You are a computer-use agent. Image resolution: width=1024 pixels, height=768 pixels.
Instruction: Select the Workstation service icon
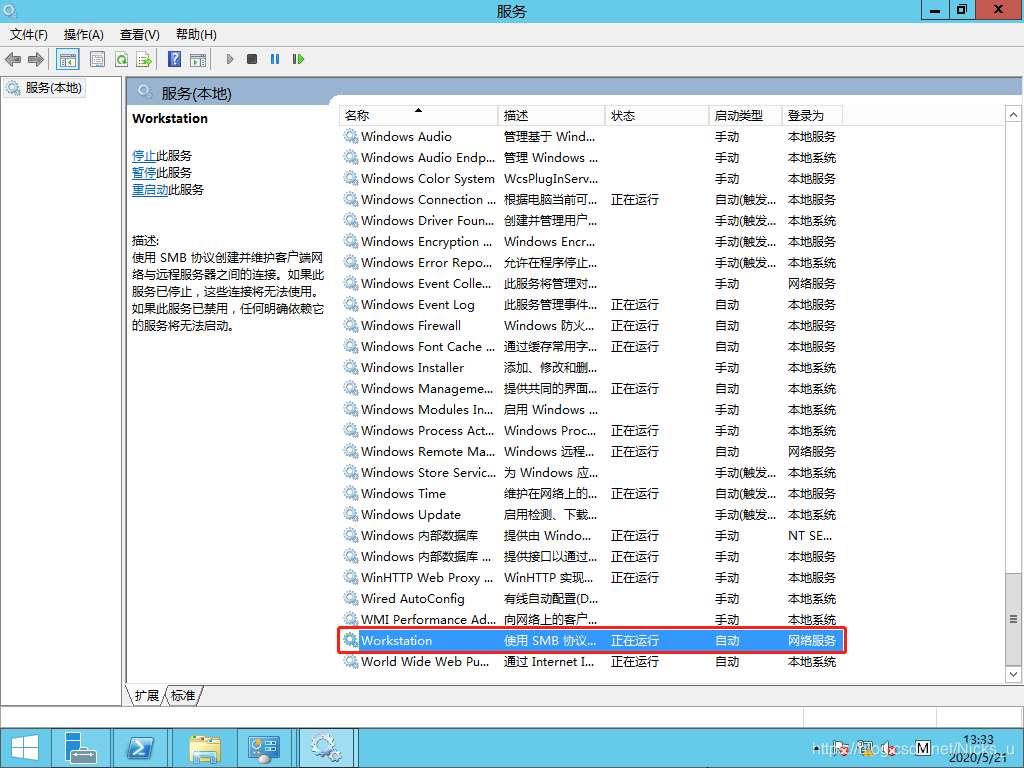click(351, 640)
